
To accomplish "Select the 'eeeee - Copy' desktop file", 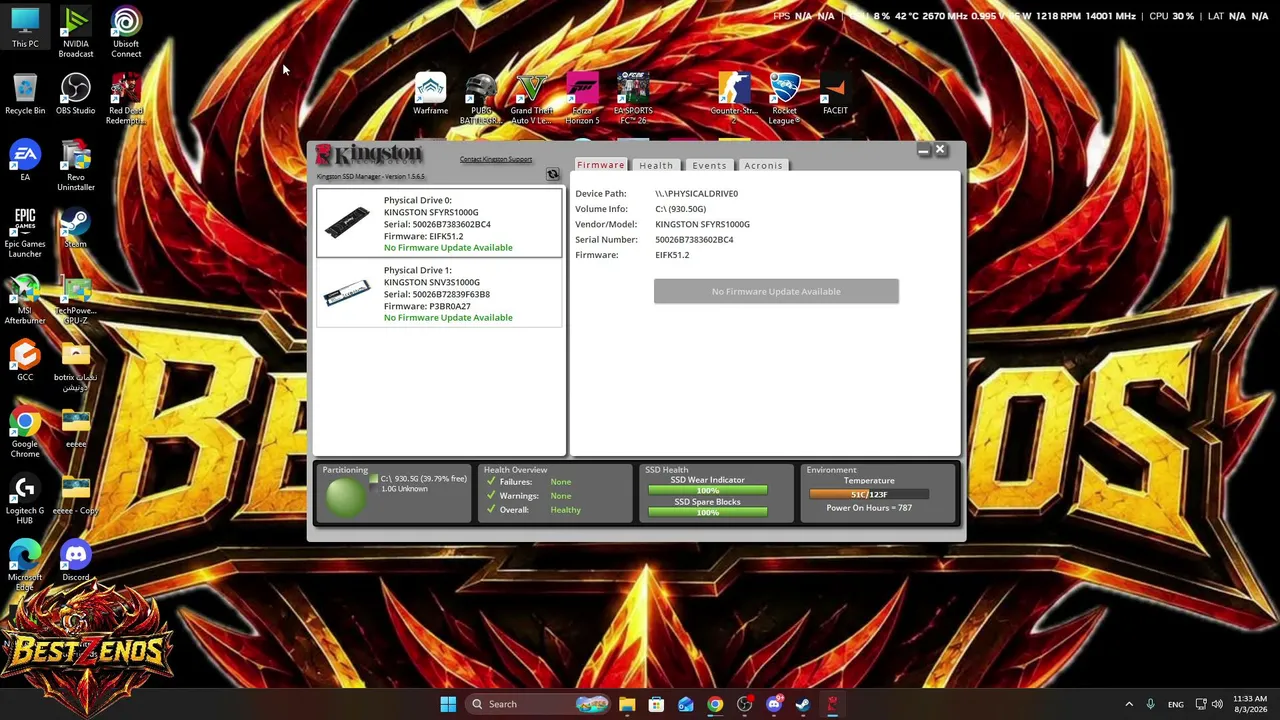I will tap(75, 495).
